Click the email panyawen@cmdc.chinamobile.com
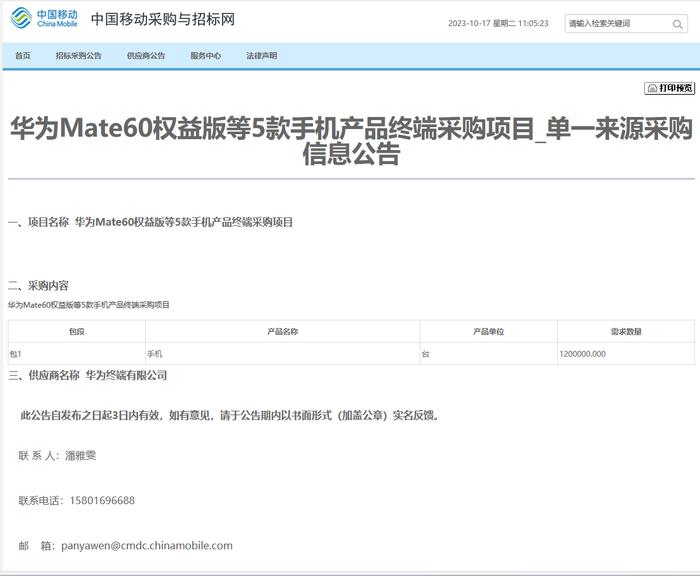This screenshot has height=576, width=700. pos(147,546)
